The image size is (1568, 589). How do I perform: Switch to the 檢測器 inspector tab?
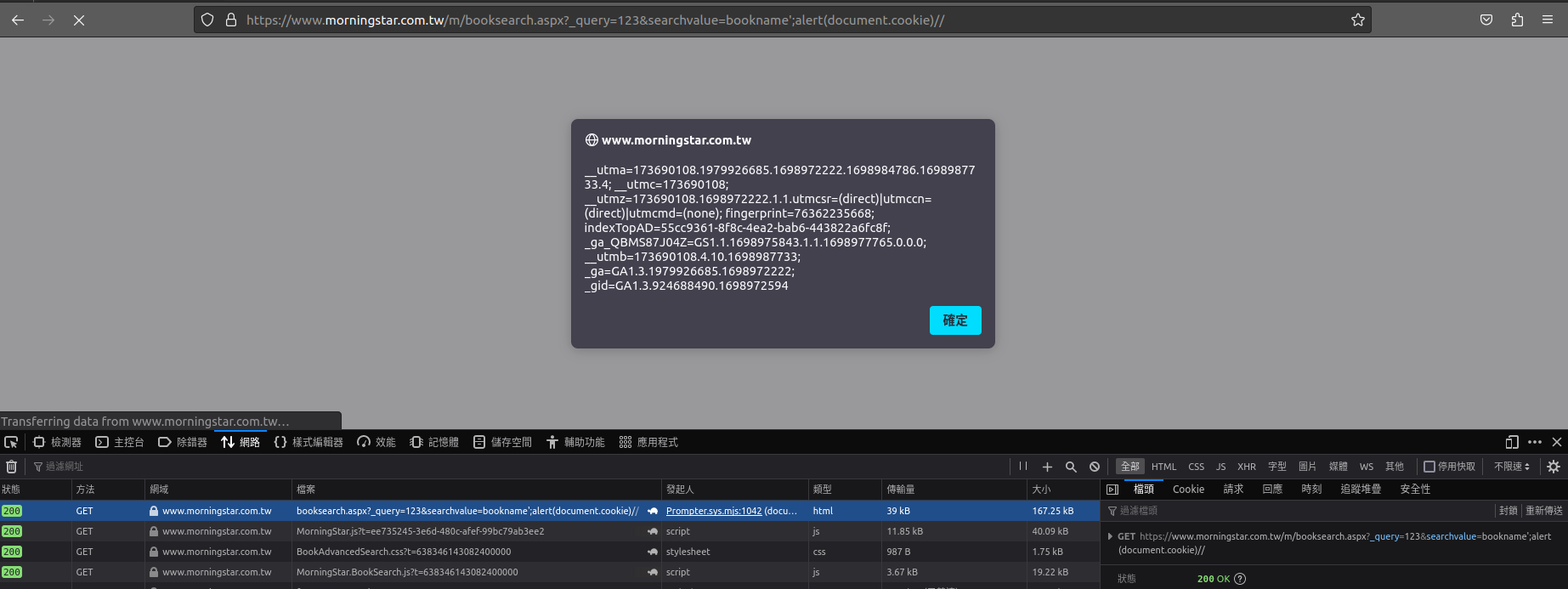point(57,442)
